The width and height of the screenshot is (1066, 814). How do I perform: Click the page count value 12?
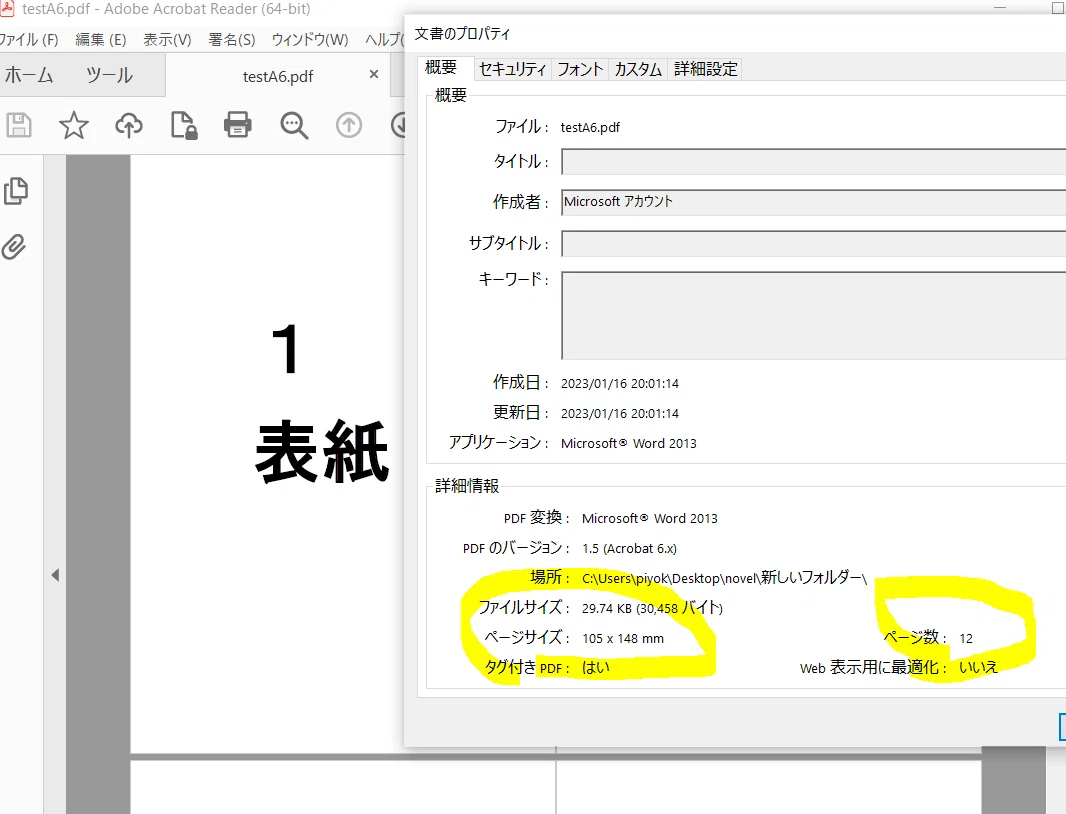click(966, 639)
